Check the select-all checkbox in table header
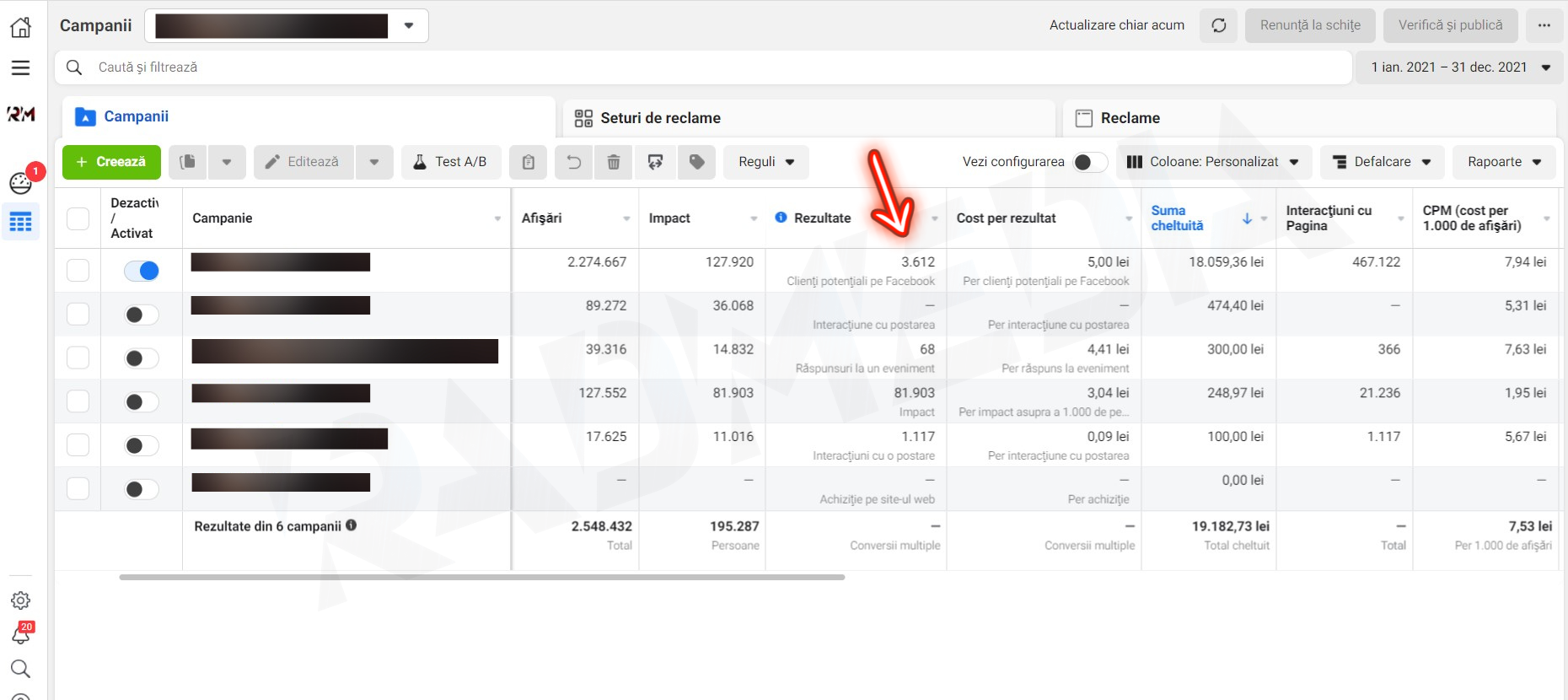This screenshot has width=1568, height=700. [78, 218]
